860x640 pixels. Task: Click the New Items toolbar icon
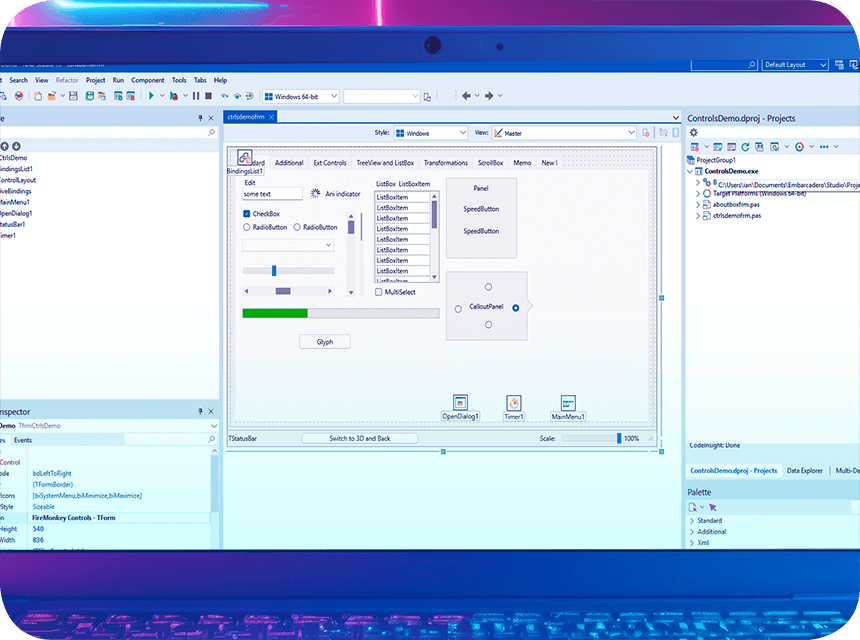click(38, 96)
